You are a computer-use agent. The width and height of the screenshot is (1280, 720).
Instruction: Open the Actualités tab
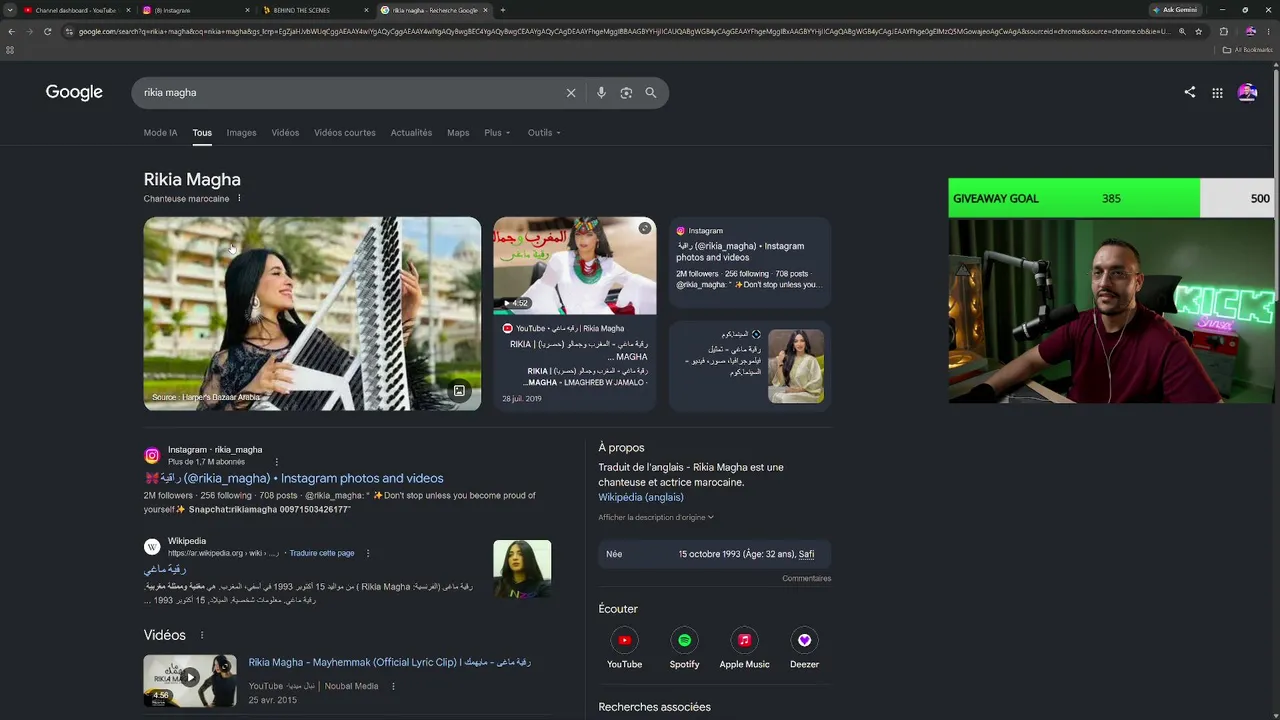[411, 133]
